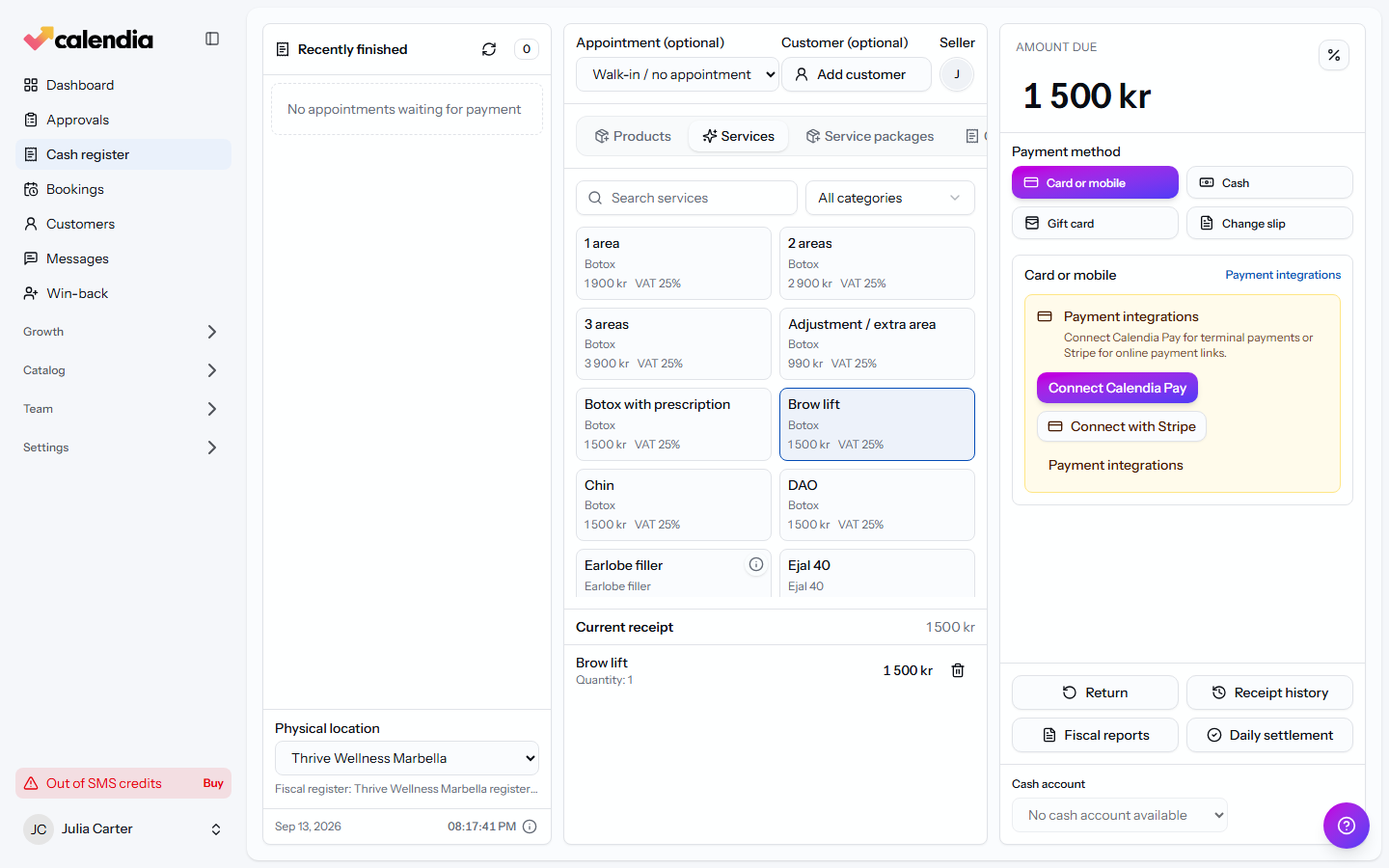This screenshot has width=1389, height=868.
Task: Focus the Search services field
Action: 687,198
